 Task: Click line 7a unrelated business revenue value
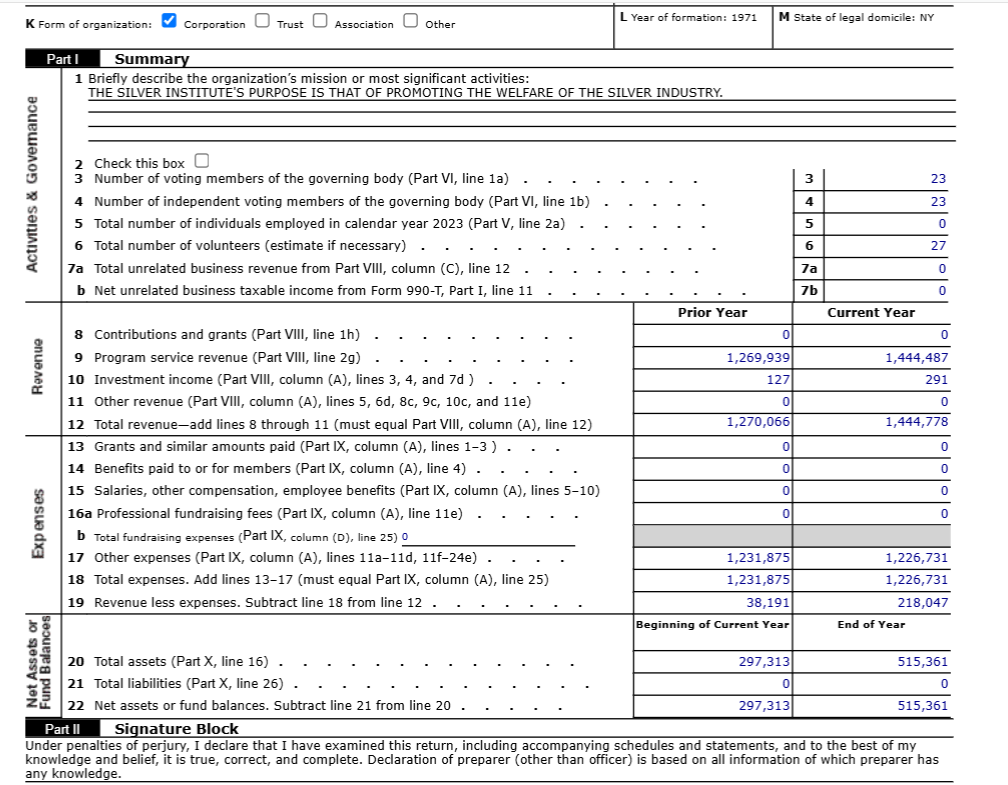pos(941,268)
